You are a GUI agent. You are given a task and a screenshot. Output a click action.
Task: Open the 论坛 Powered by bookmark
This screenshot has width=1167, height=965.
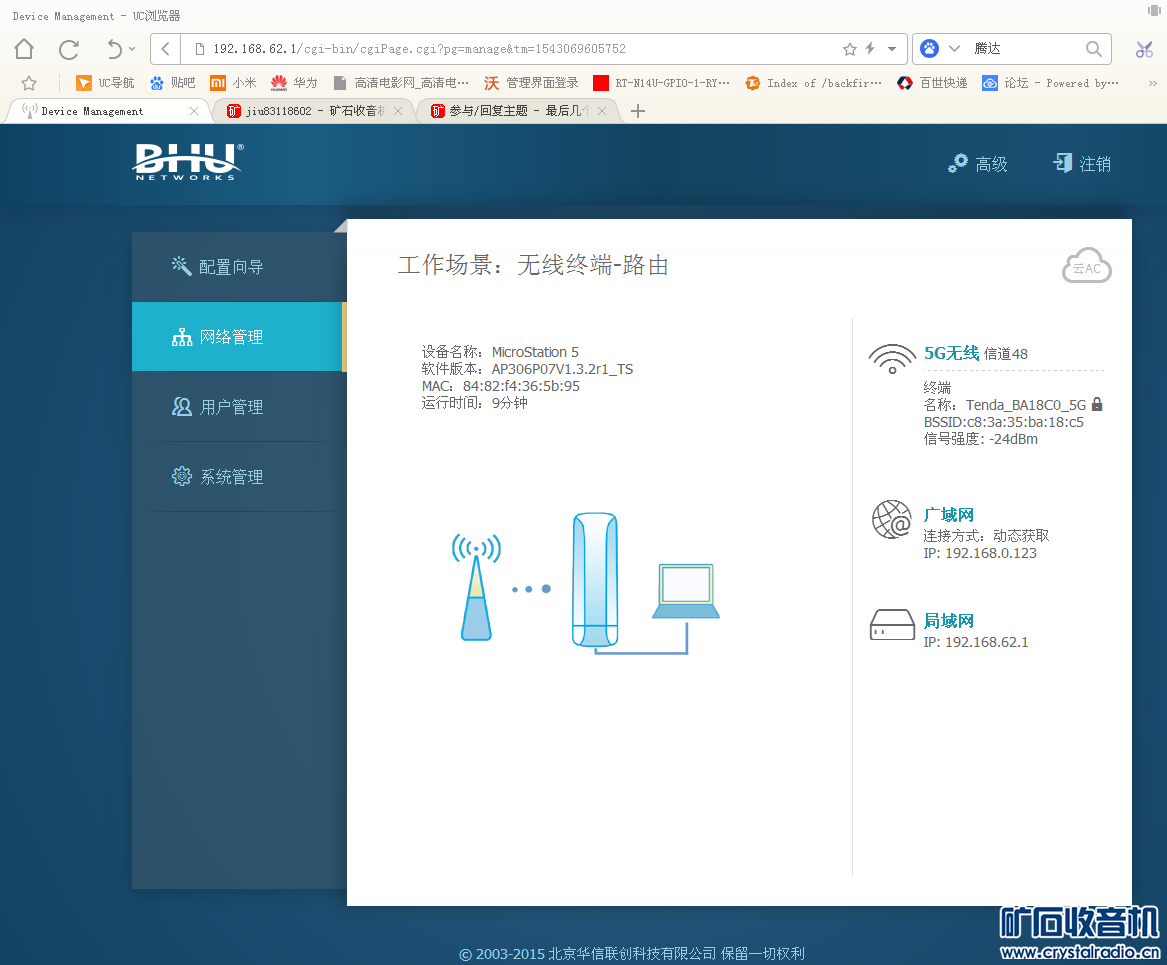1050,83
